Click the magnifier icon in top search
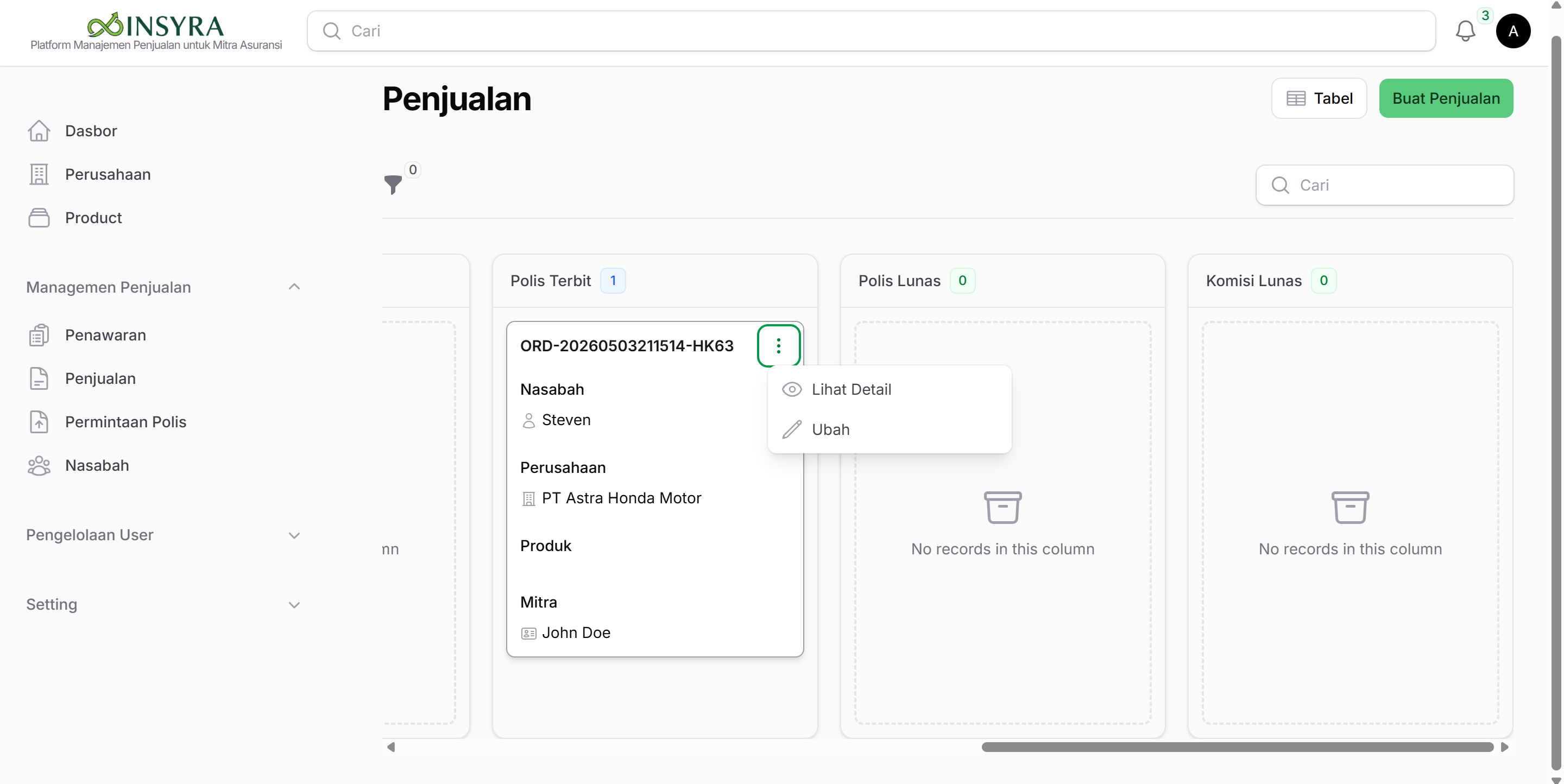This screenshot has width=1564, height=784. tap(331, 31)
